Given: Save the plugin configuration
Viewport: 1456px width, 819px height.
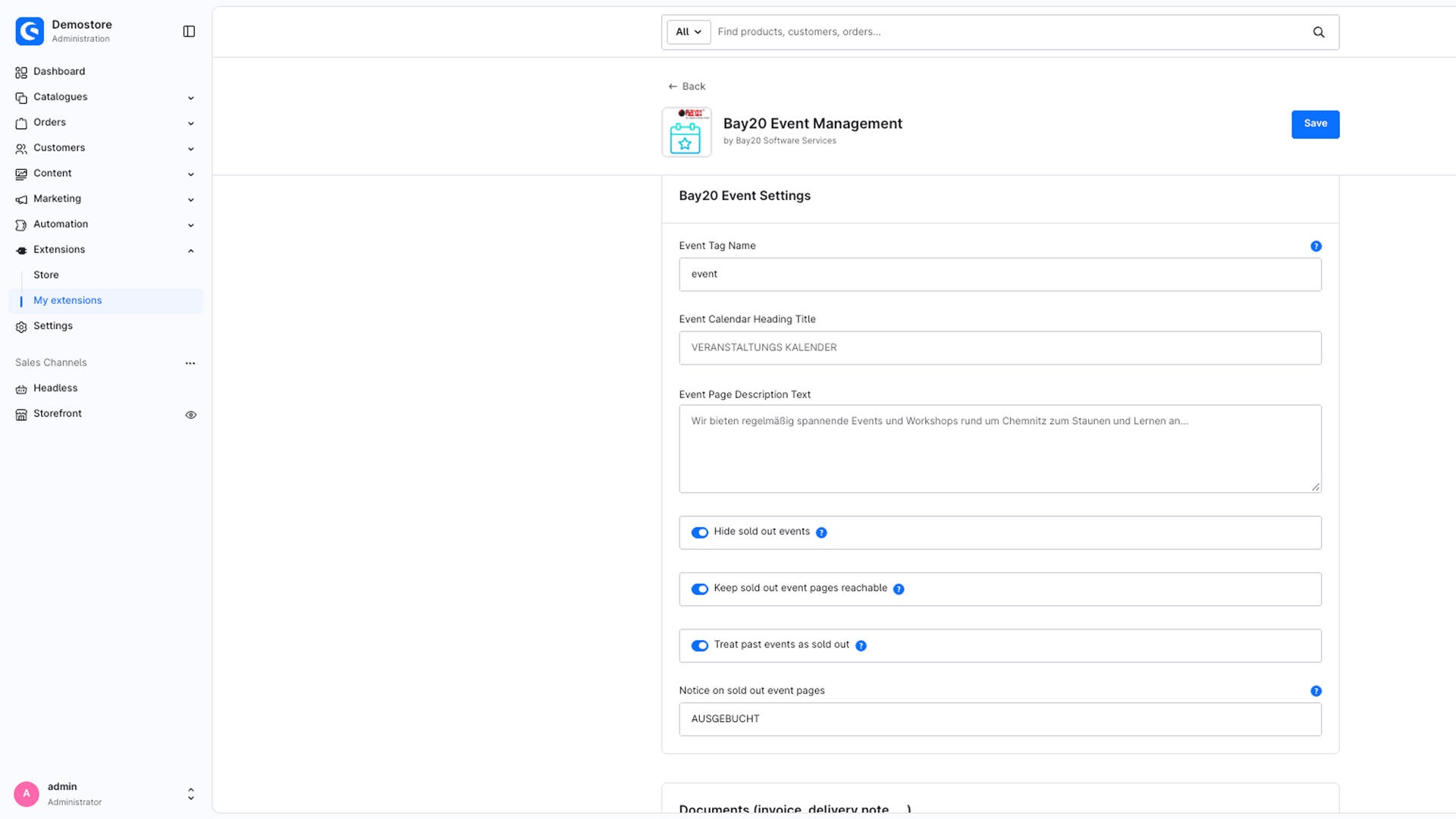Looking at the screenshot, I should coord(1315,124).
